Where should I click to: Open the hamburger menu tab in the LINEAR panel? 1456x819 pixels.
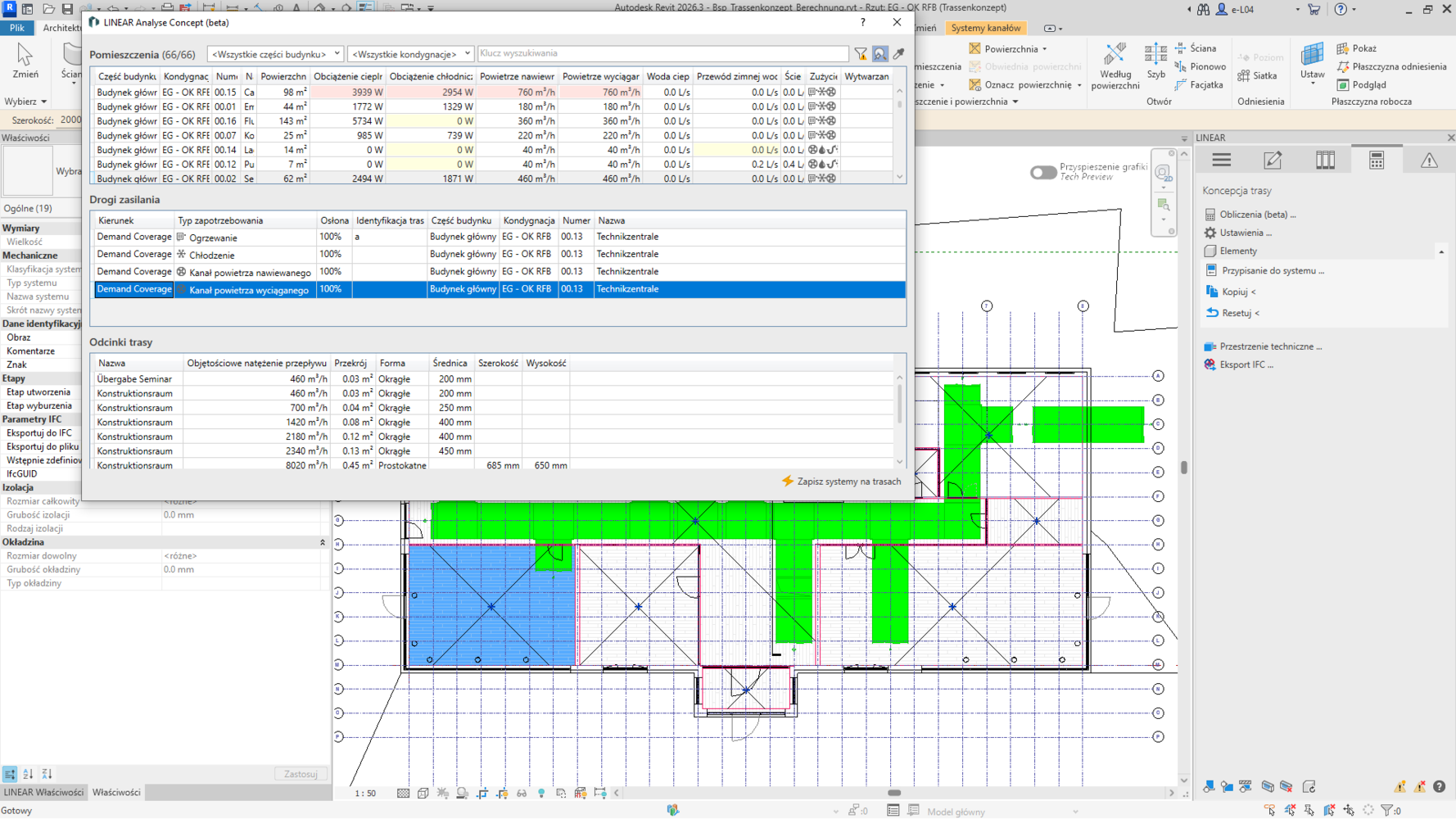[1221, 161]
